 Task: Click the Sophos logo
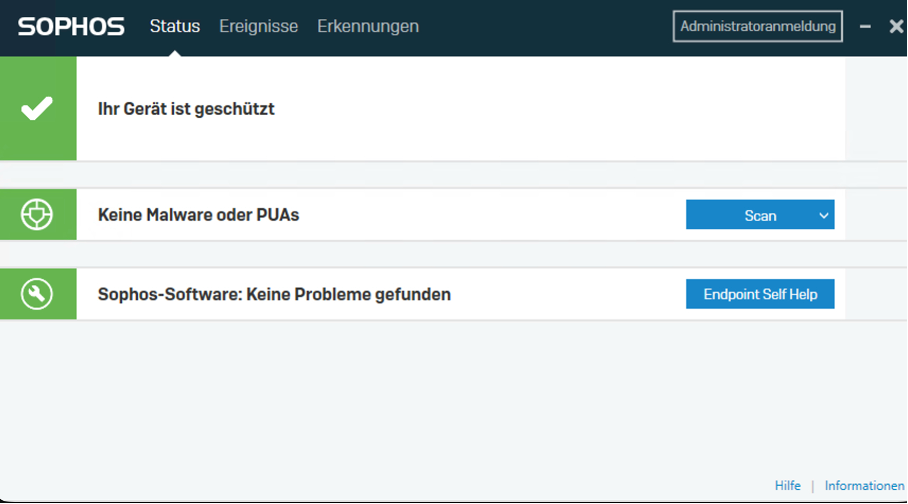[x=71, y=27]
